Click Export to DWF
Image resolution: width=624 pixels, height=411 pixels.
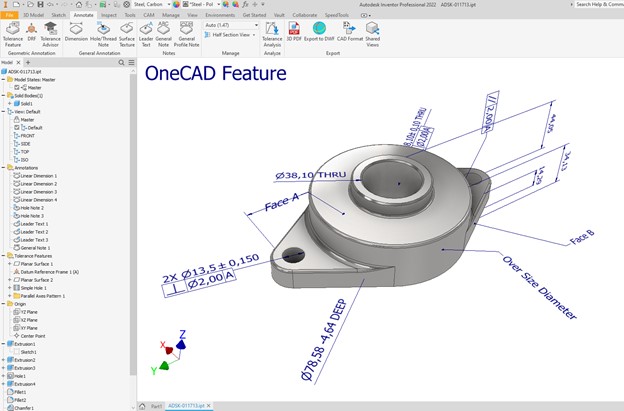click(x=319, y=32)
